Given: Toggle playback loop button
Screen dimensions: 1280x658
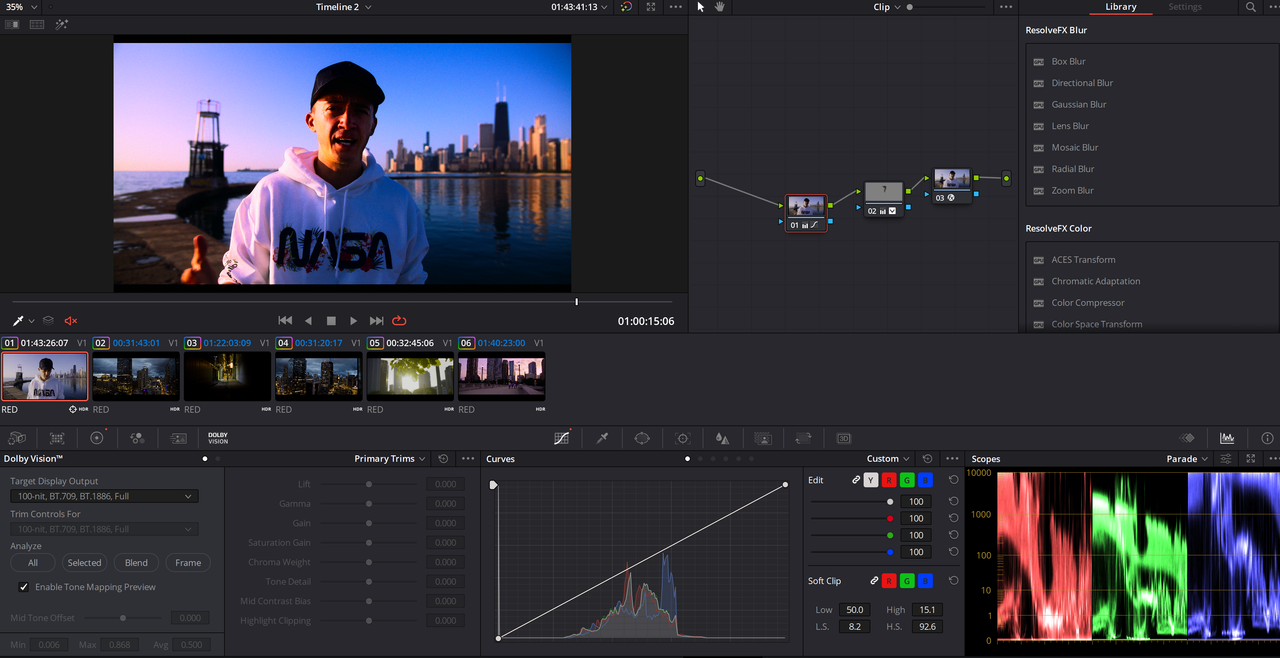Looking at the screenshot, I should point(399,321).
